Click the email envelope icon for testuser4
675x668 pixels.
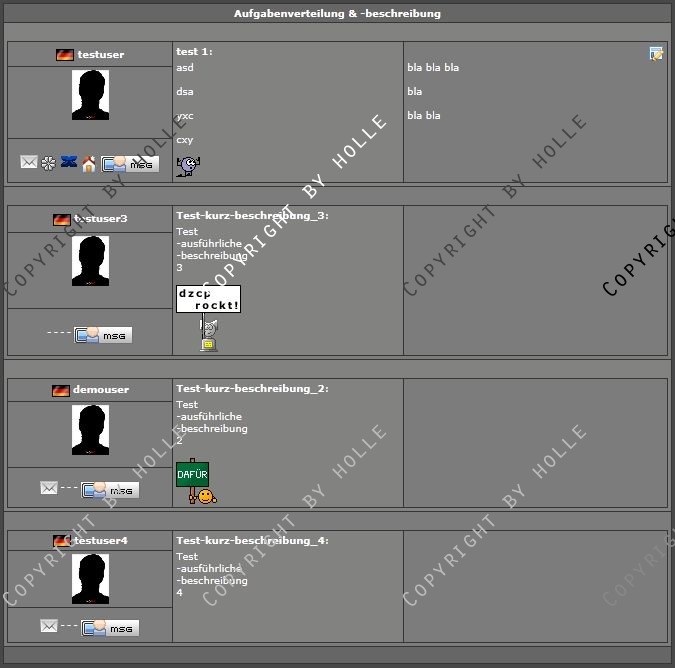pyautogui.click(x=48, y=626)
